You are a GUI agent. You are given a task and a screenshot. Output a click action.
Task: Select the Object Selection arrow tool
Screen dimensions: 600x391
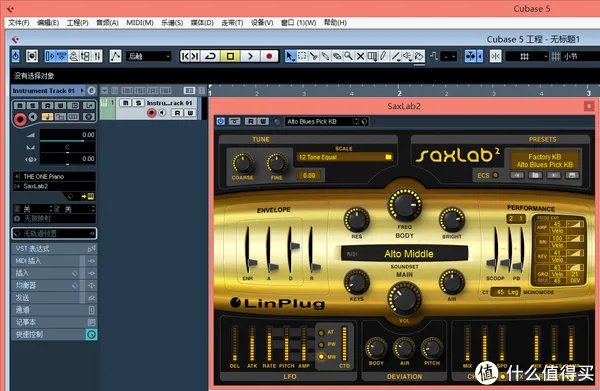(290, 56)
